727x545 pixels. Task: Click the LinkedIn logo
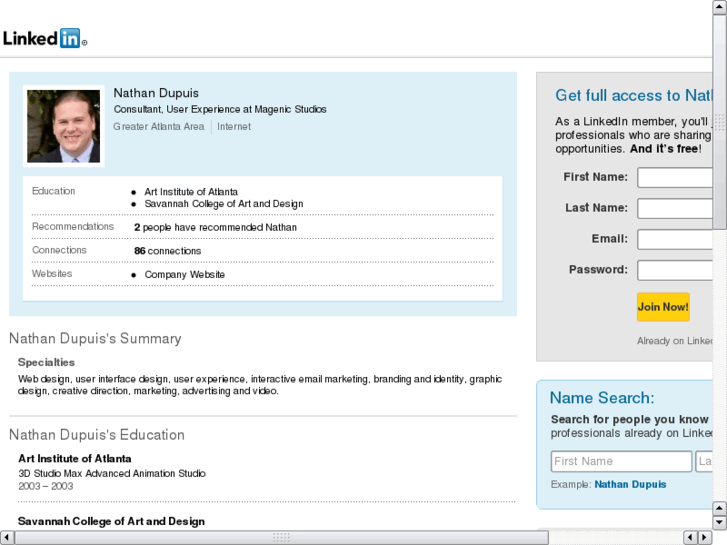[45, 38]
